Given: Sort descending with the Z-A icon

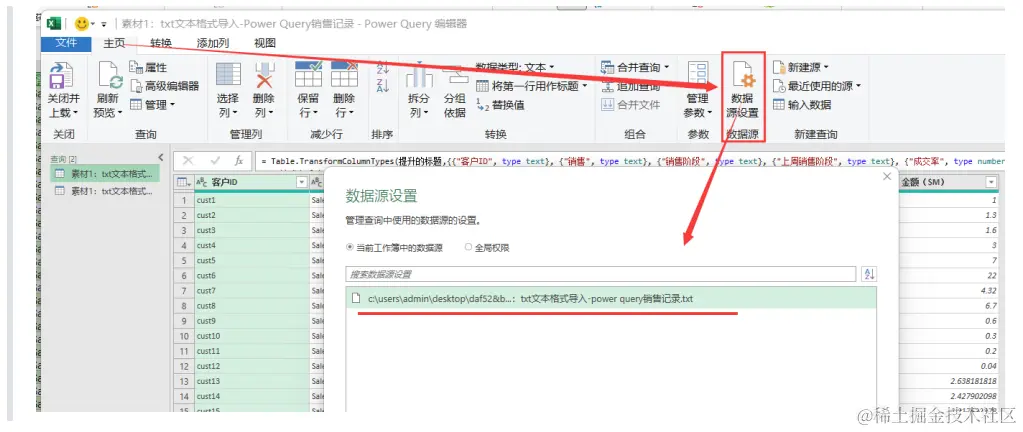Looking at the screenshot, I should click(382, 85).
